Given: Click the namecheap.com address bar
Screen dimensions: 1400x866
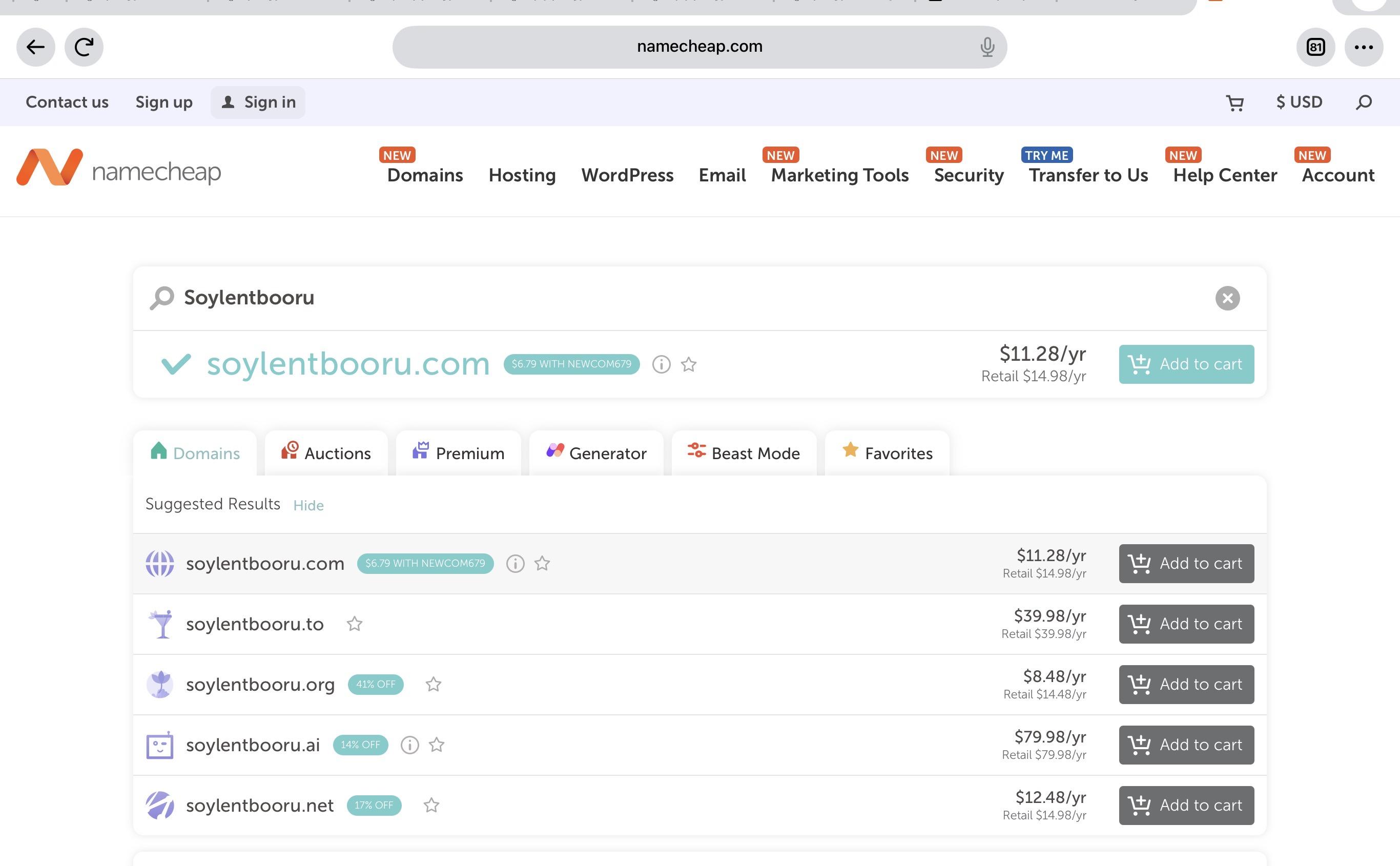Looking at the screenshot, I should click(699, 47).
